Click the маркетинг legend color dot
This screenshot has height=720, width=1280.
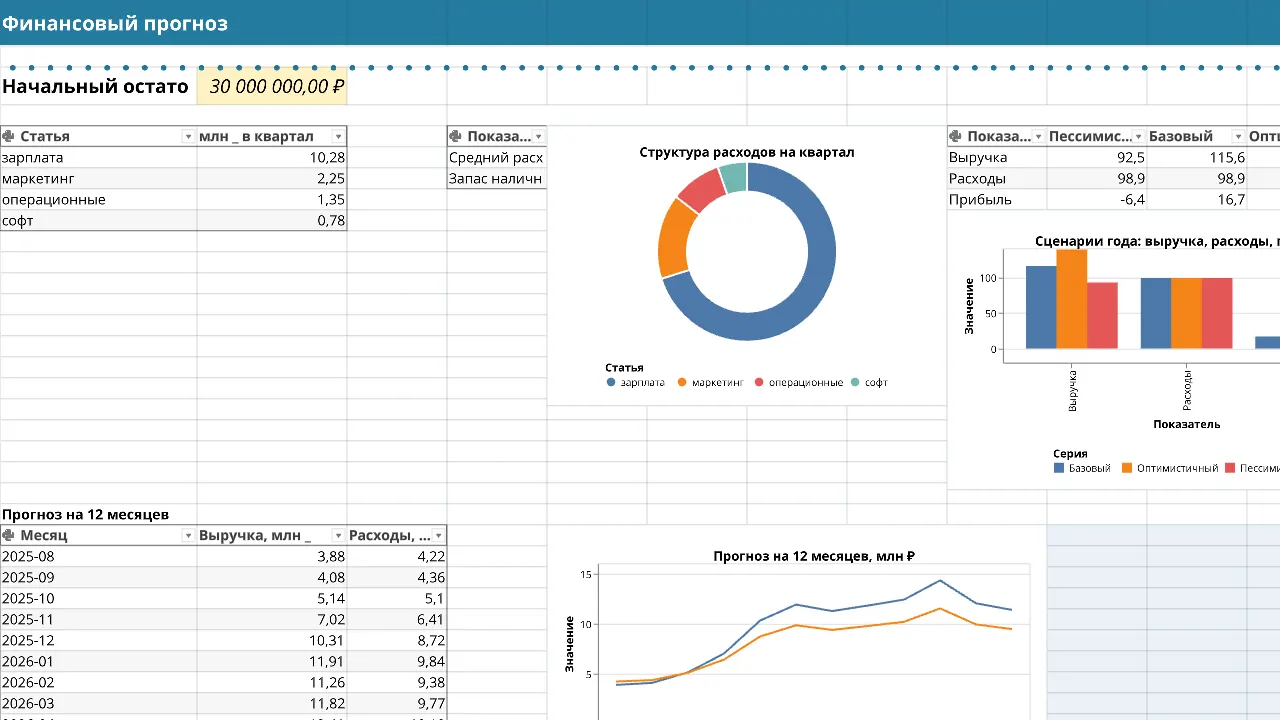coord(683,382)
